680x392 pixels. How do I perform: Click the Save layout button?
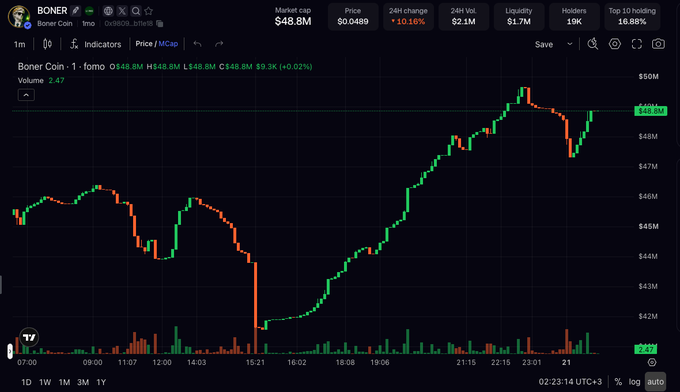coord(544,44)
